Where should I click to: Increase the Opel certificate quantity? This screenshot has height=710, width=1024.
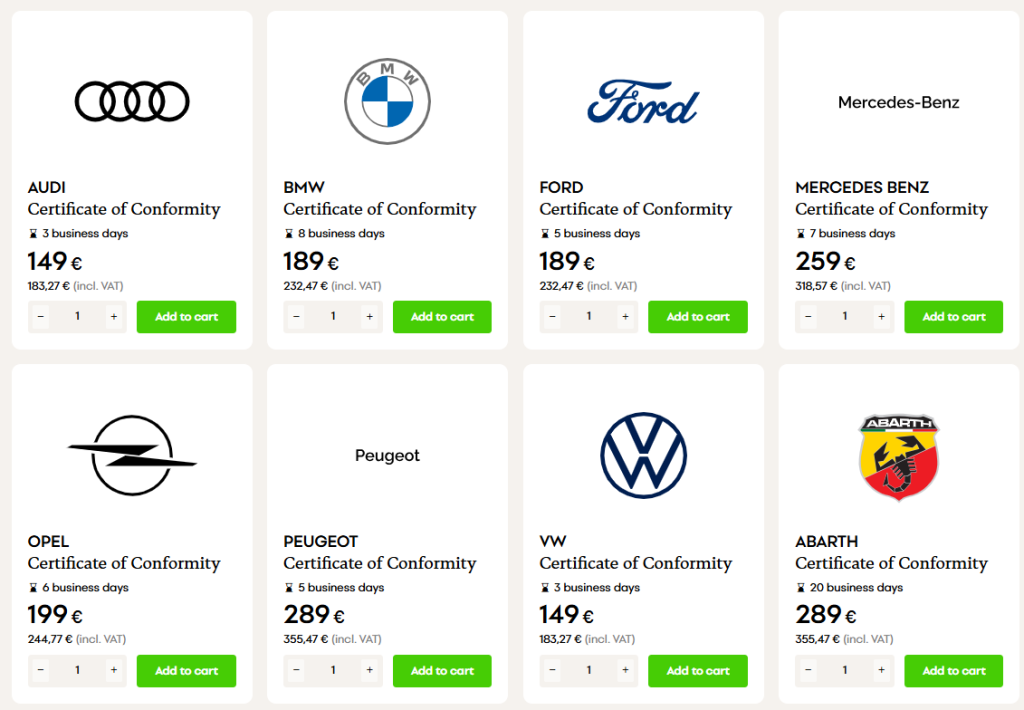pyautogui.click(x=114, y=670)
